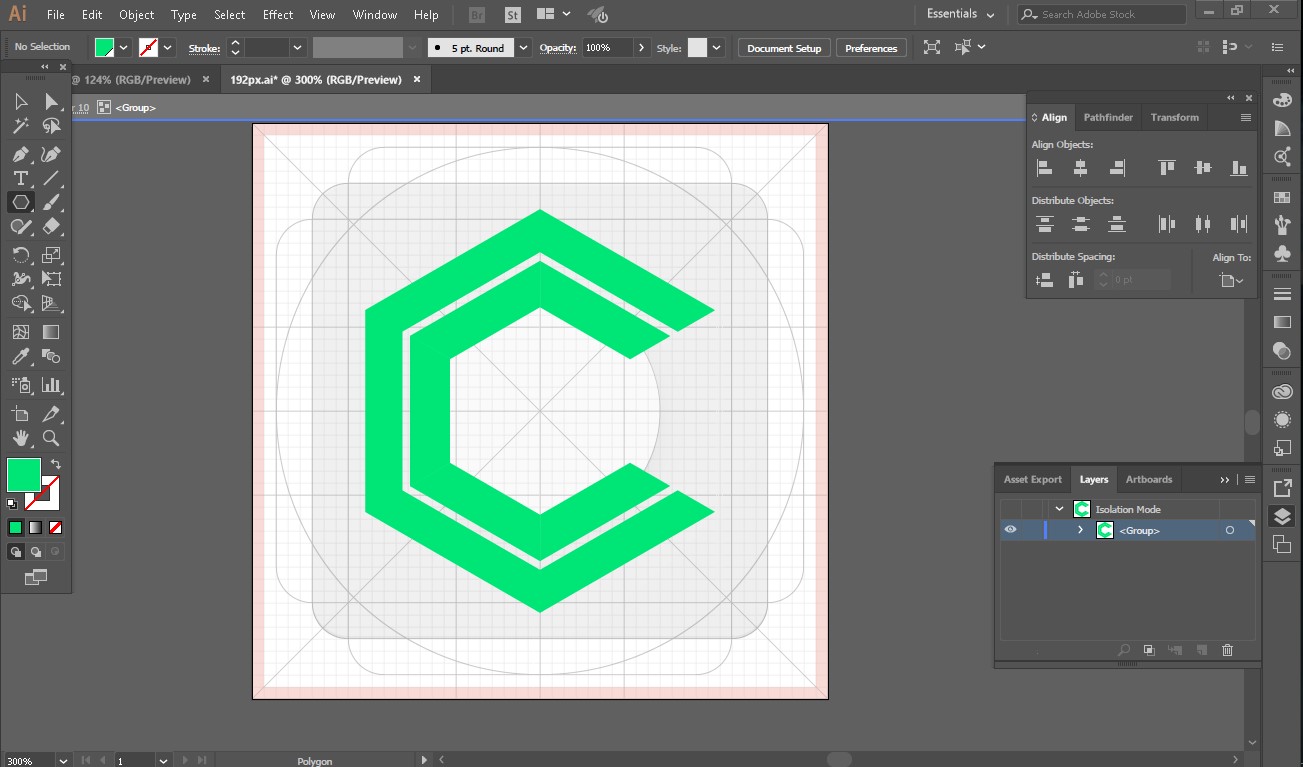Select the Type tool

coord(20,178)
